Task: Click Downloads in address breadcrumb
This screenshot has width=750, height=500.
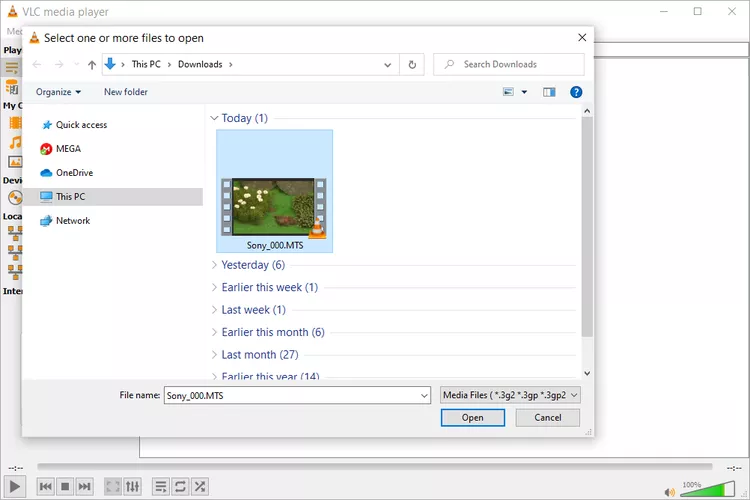Action: point(200,65)
